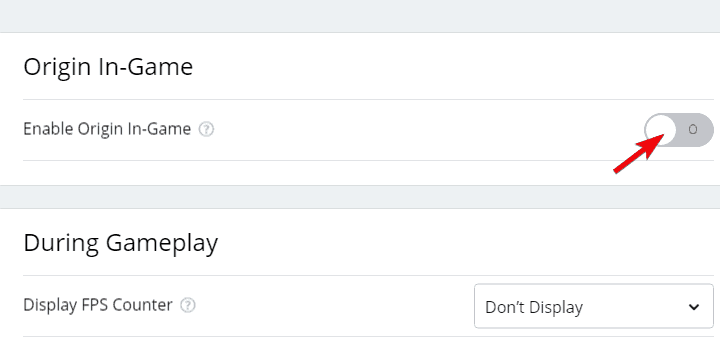This screenshot has width=720, height=360.
Task: Click grey divider band above During Gameplay
Action: (x=360, y=197)
